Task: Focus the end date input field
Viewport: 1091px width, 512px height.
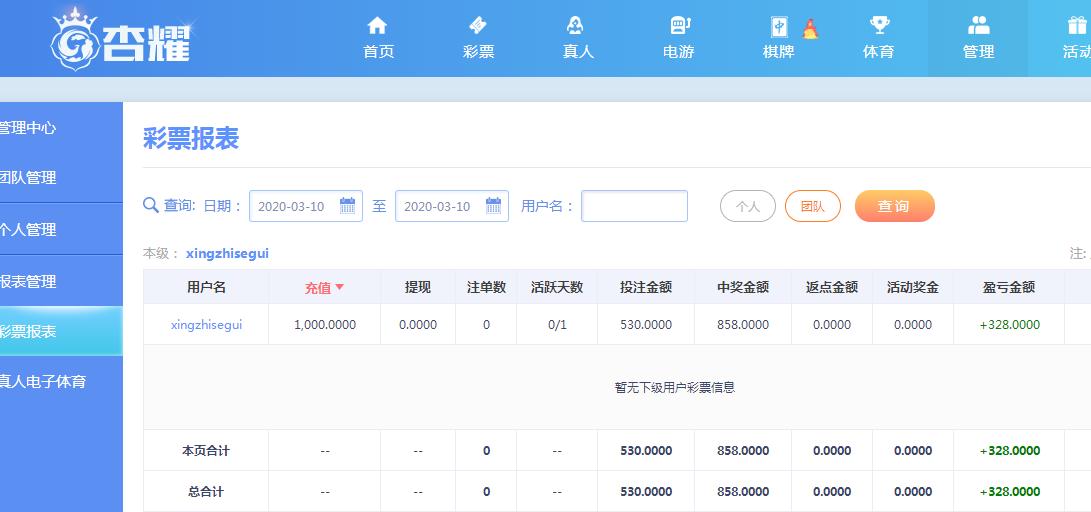Action: 452,206
